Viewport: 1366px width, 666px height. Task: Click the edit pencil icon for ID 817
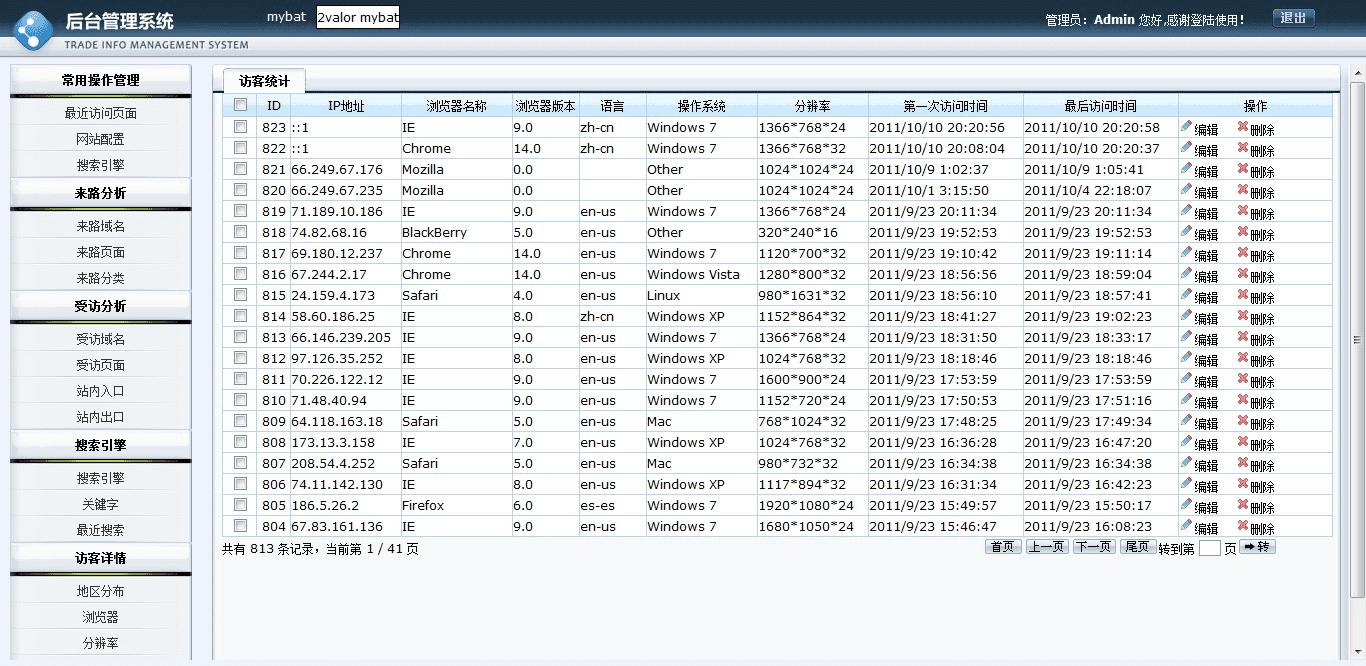click(1187, 252)
